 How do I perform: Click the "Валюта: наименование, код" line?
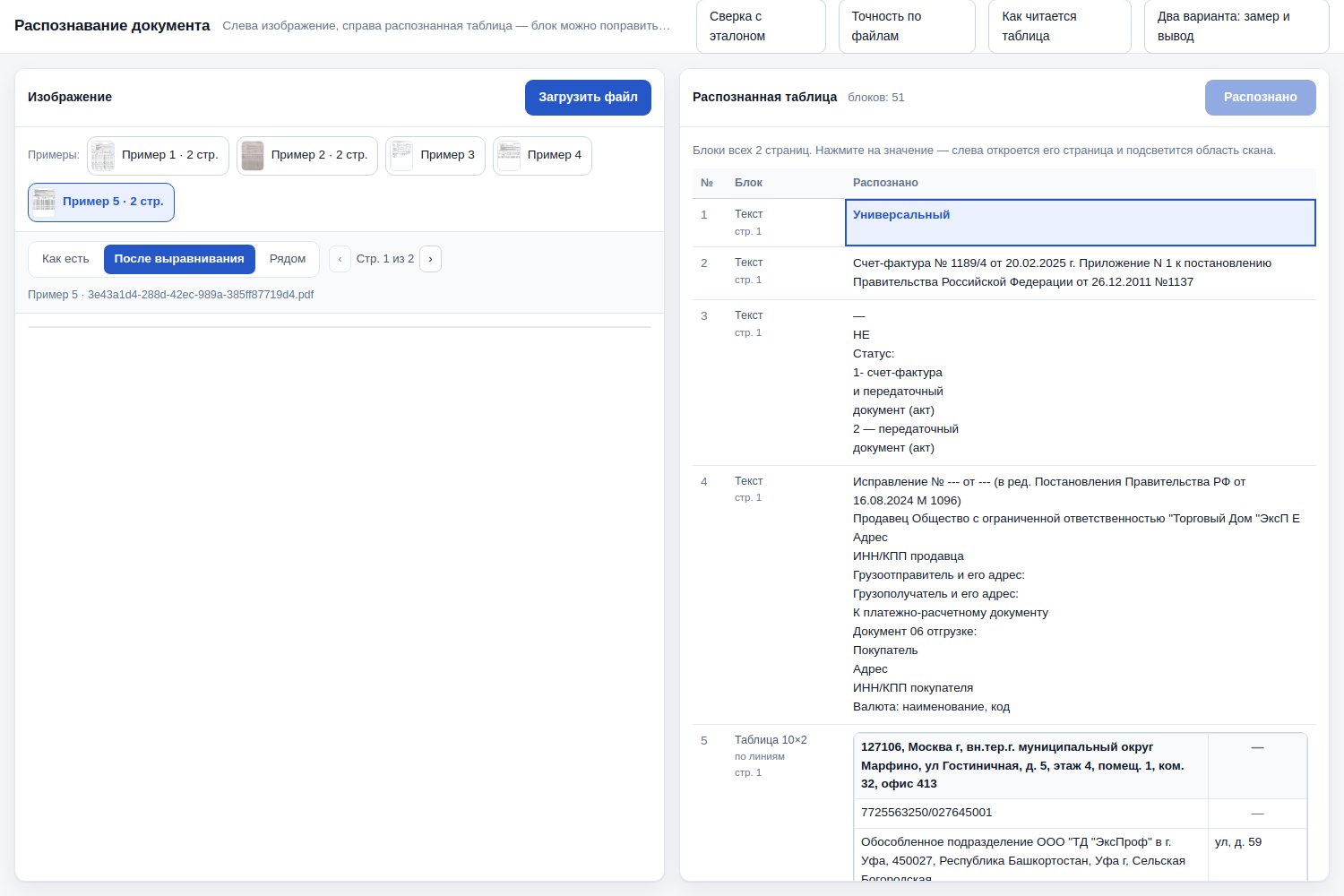coord(931,707)
